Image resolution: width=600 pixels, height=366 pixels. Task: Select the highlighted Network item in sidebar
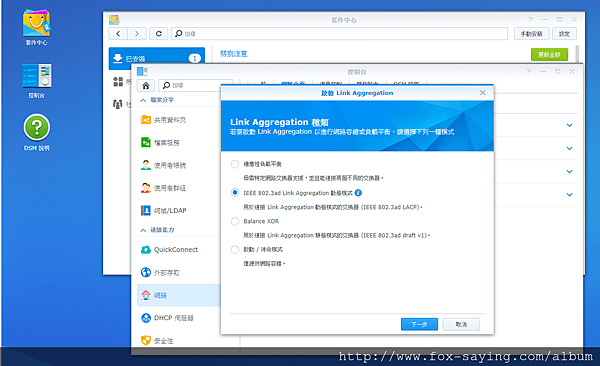click(179, 295)
